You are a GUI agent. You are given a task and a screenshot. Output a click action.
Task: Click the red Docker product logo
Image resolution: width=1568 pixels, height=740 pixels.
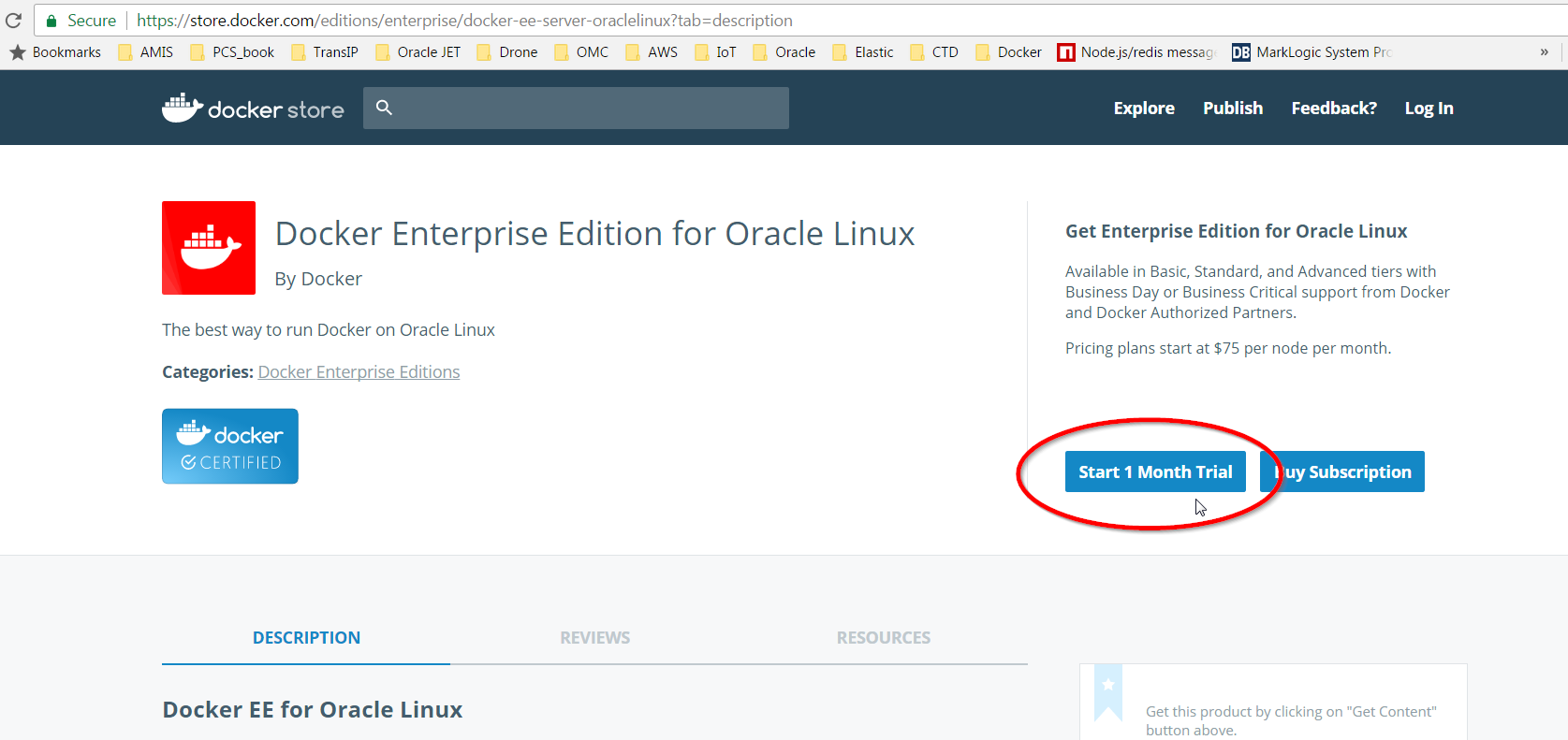click(x=209, y=248)
